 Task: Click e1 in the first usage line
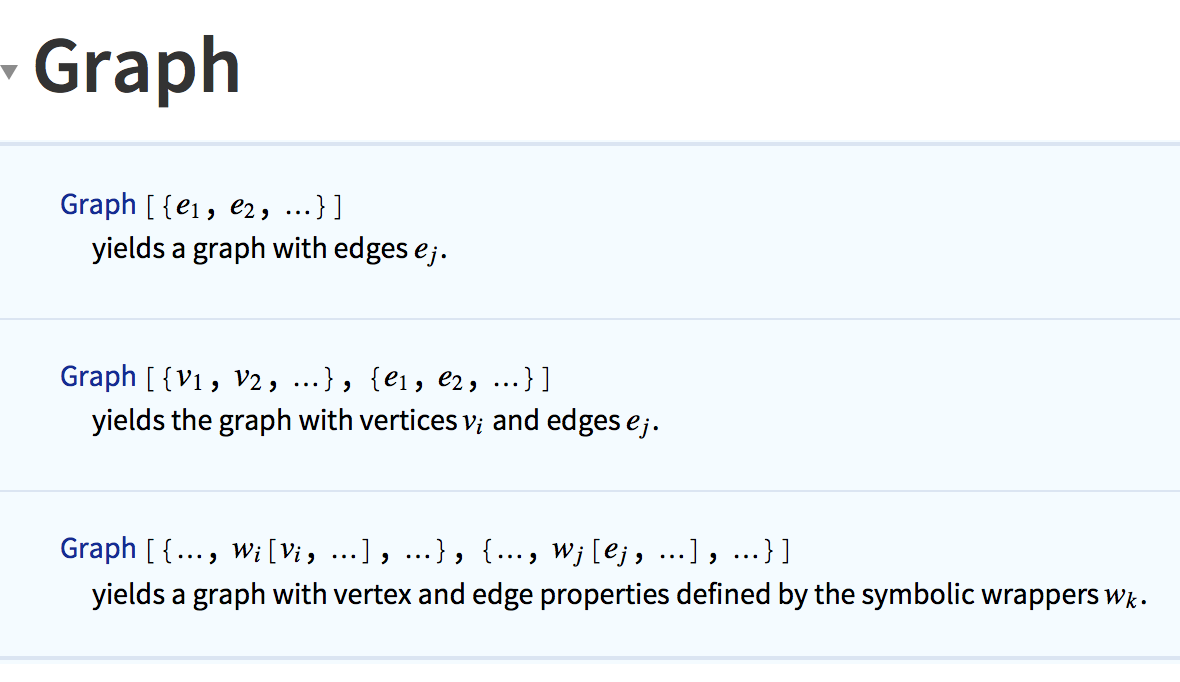point(188,207)
